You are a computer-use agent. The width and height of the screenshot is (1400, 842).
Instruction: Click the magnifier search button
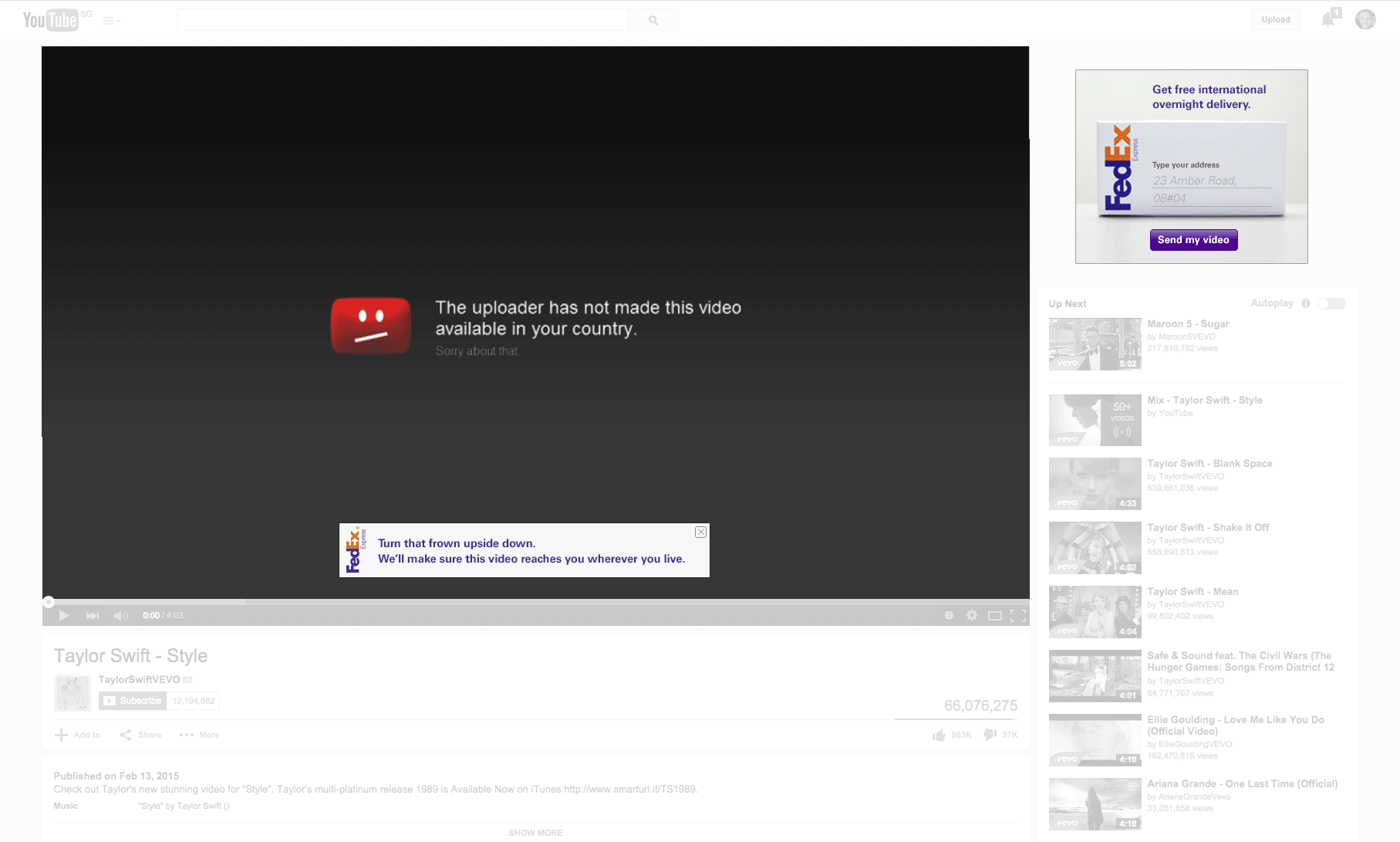(653, 20)
